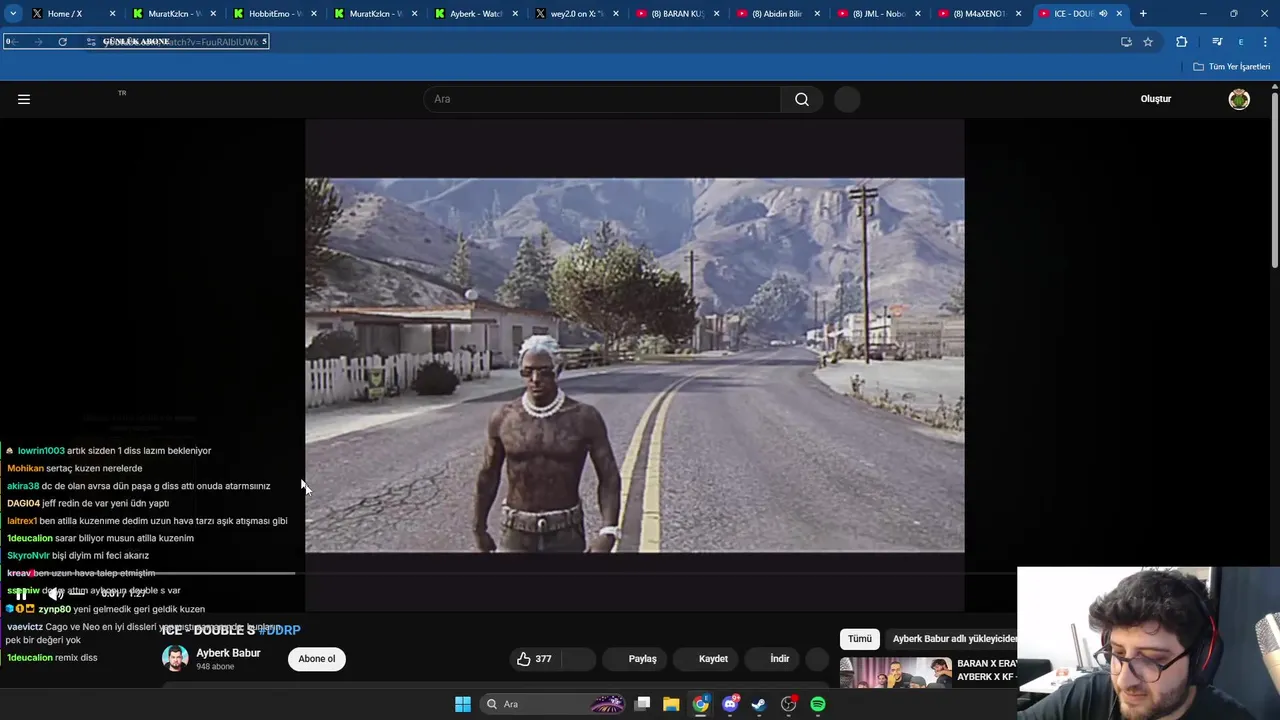The image size is (1280, 720).
Task: Mute the audio icon on ICE - DOU tab
Action: pos(1103,14)
